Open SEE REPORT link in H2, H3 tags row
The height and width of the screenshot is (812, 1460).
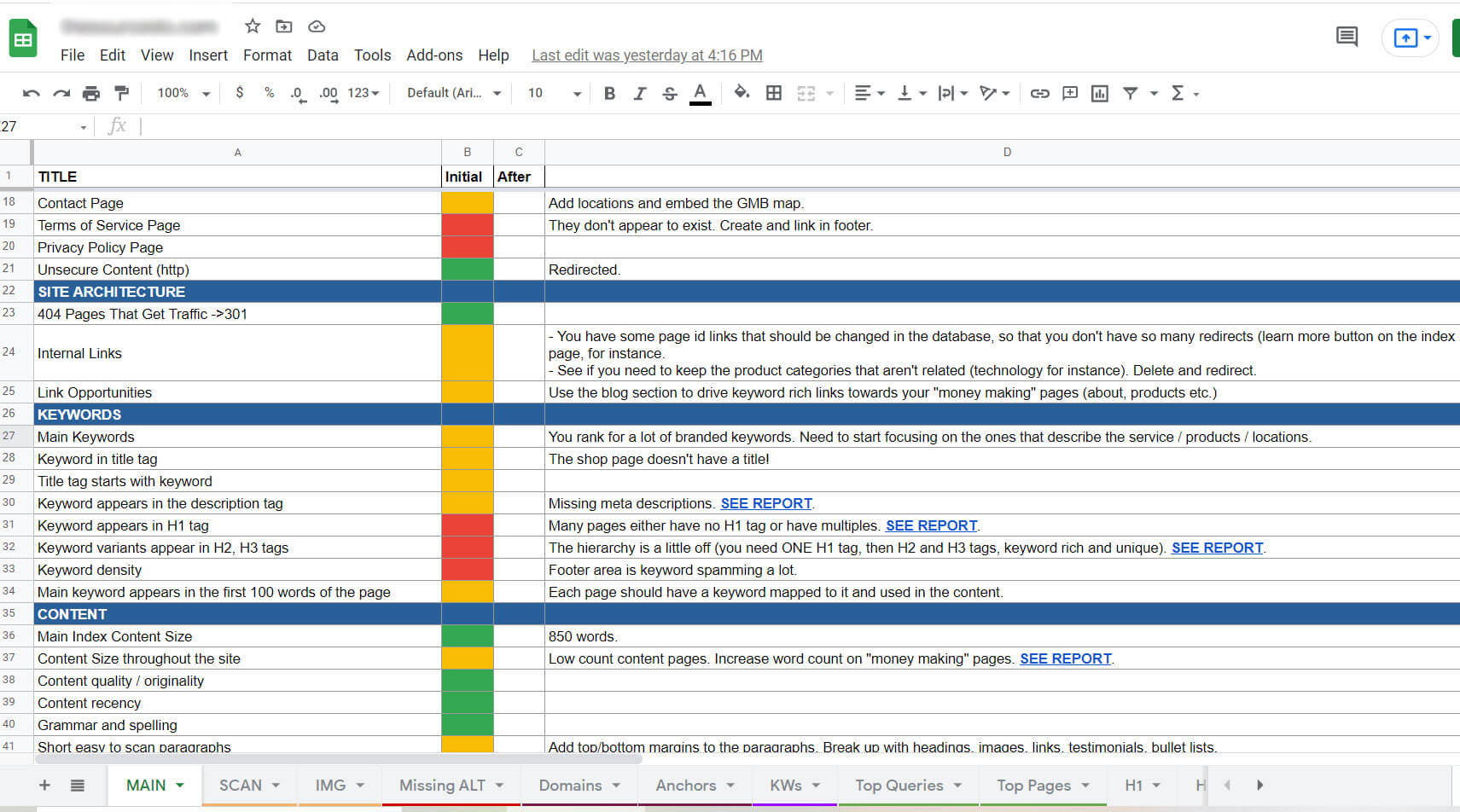click(x=1217, y=548)
